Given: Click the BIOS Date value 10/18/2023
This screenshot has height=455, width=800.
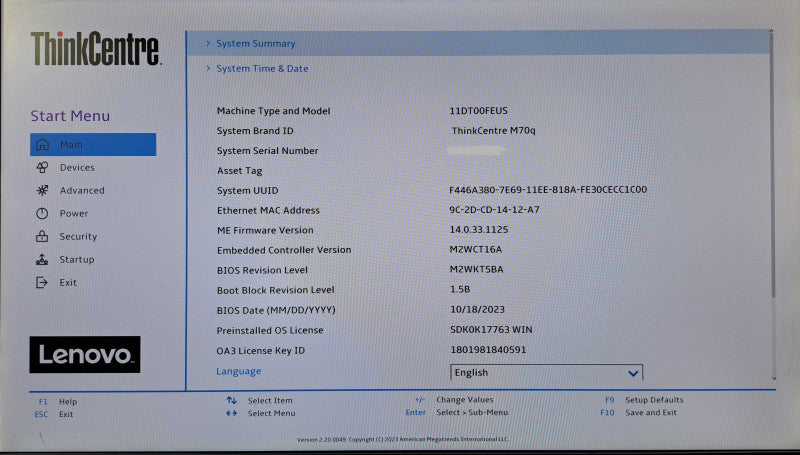Looking at the screenshot, I should tap(477, 310).
